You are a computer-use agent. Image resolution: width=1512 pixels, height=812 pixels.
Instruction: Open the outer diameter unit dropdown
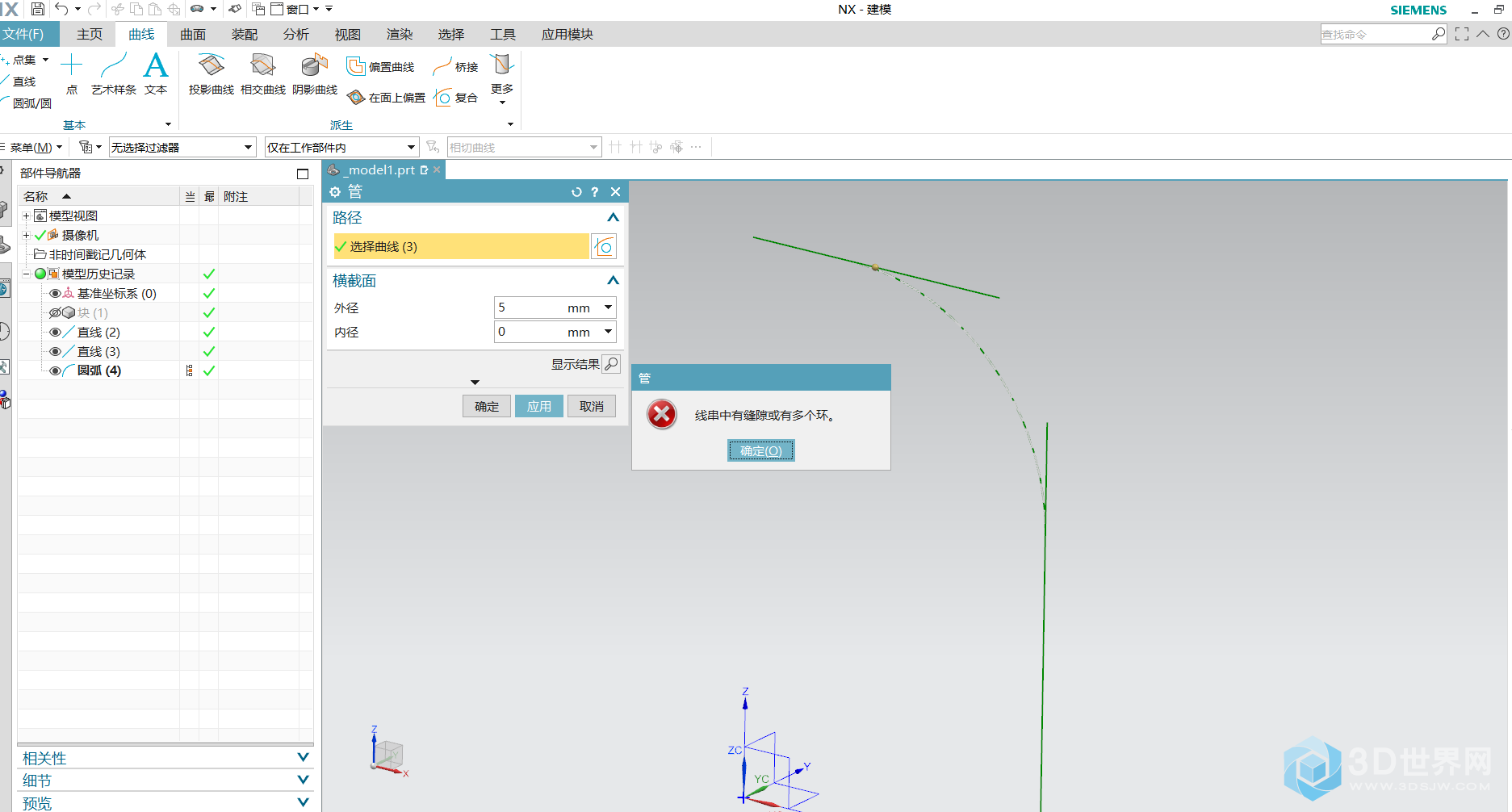[x=608, y=308]
